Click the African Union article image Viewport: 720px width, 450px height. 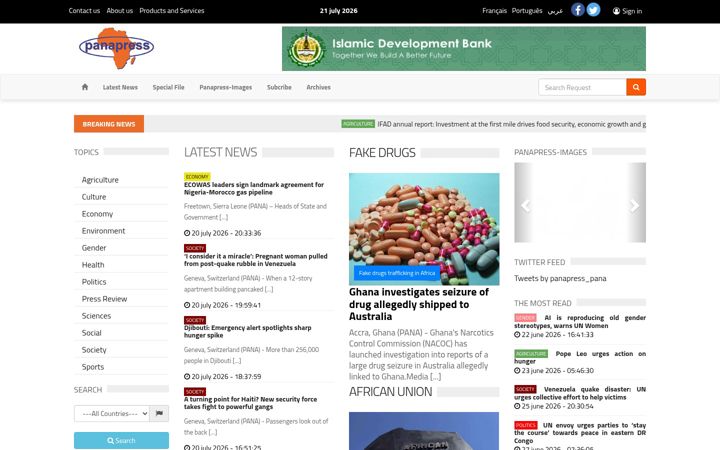(x=424, y=431)
